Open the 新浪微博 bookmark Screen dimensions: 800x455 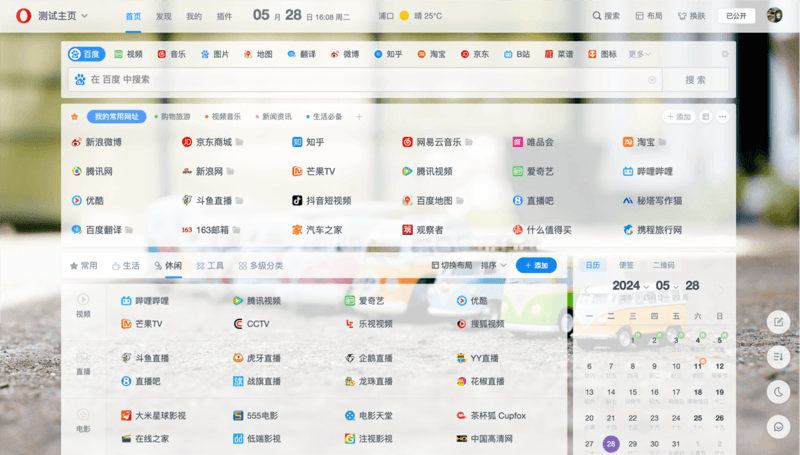[97, 142]
